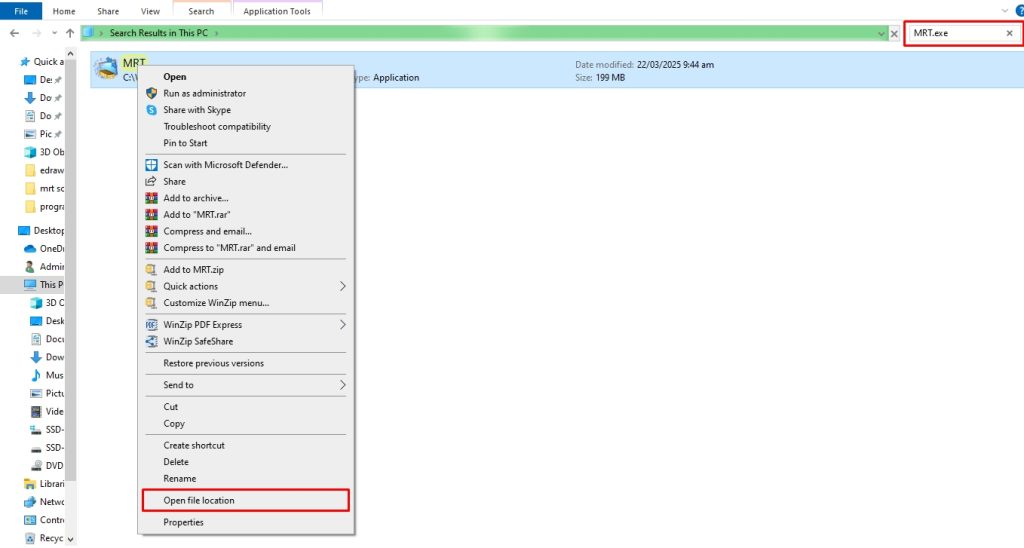Stop loading via the address bar X button
The image size is (1024, 548).
pyautogui.click(x=894, y=33)
